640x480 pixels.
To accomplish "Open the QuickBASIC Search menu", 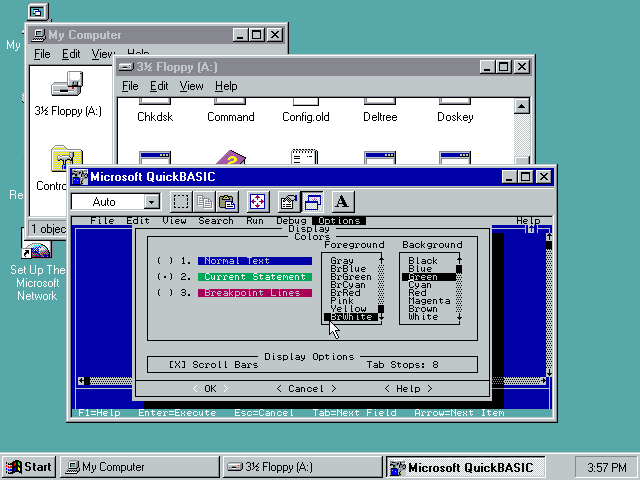I will [216, 221].
